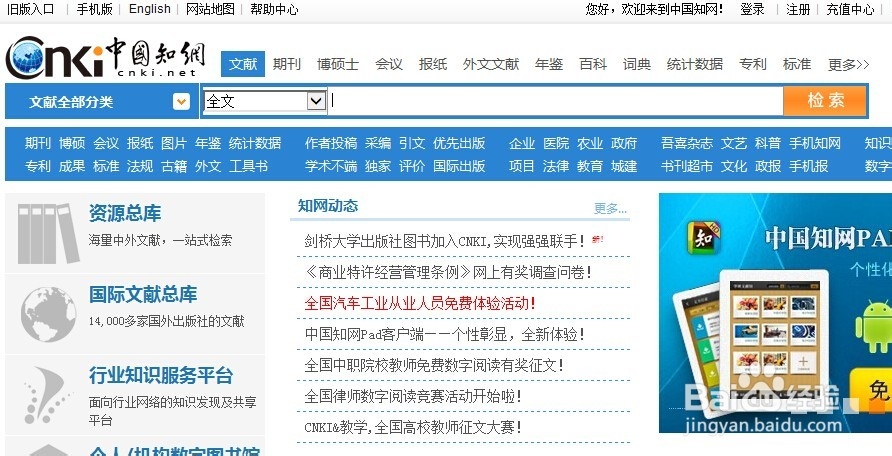Viewport: 892px width, 456px height.
Task: Switch to the 博硕士 tab
Action: 338,64
